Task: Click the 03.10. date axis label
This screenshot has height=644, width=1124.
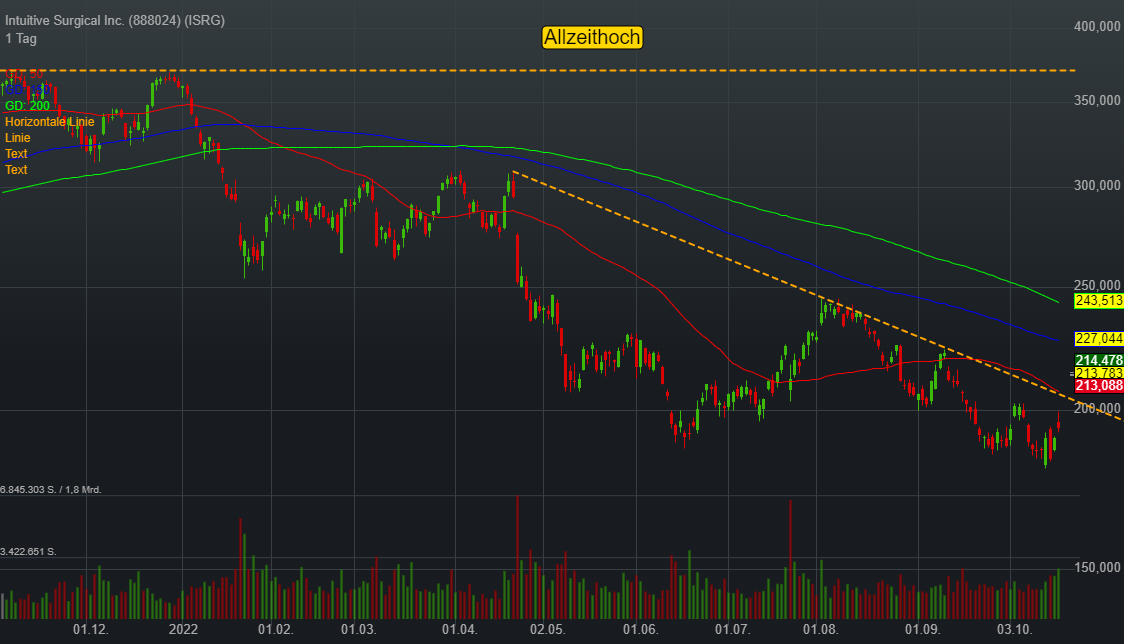Action: coord(1015,630)
